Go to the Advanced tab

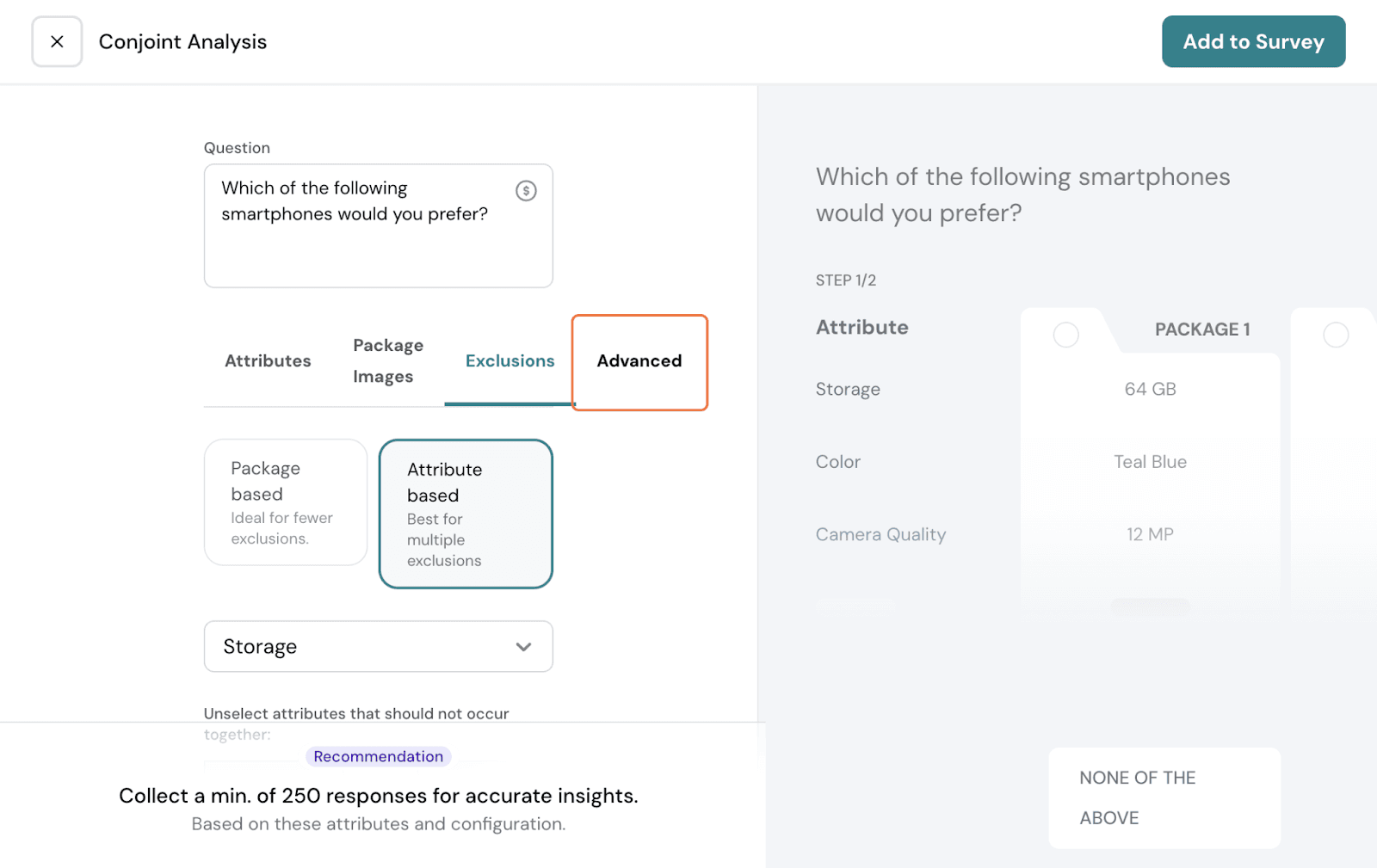tap(639, 361)
